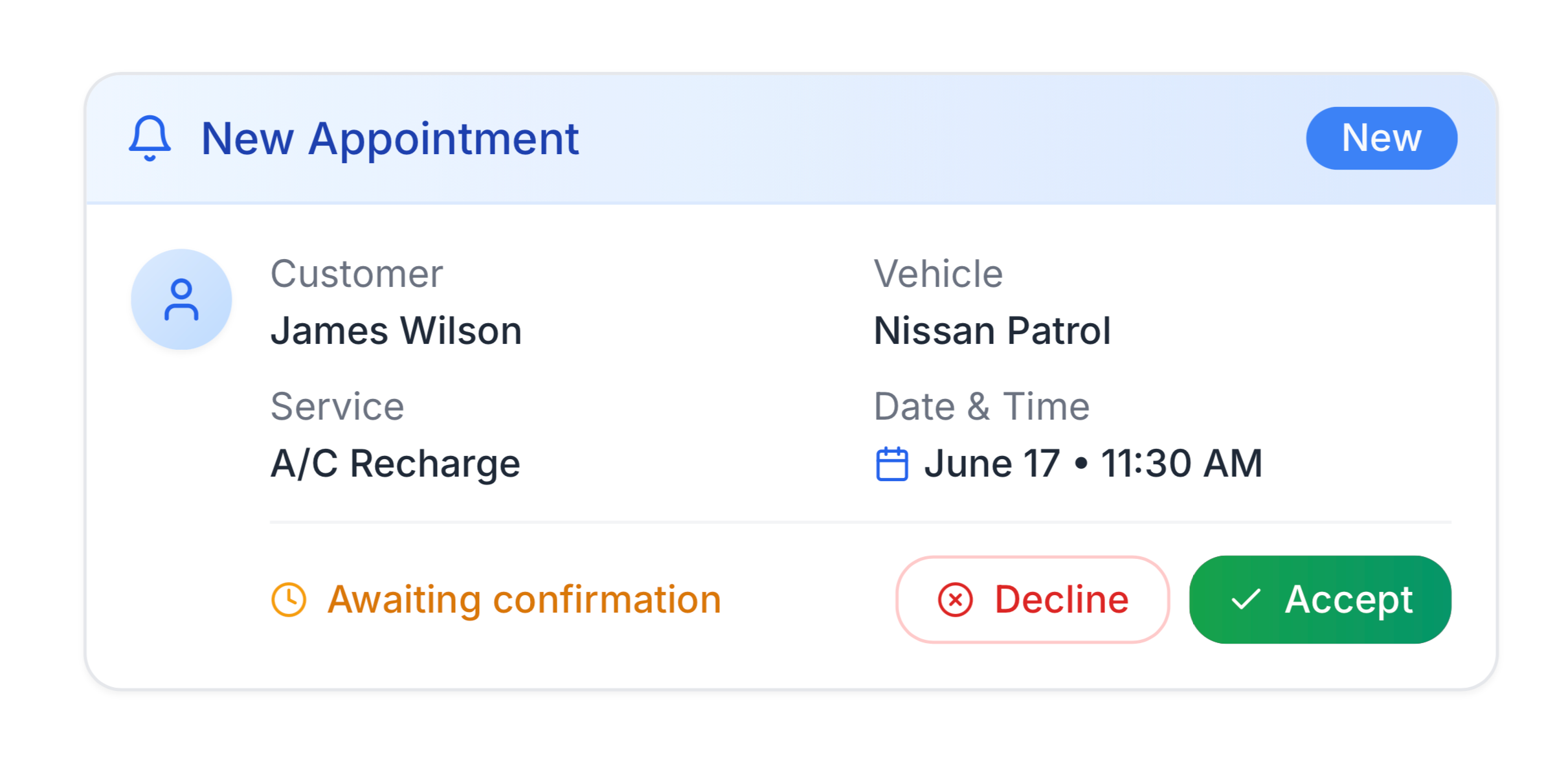Decline the appointment request

pos(1033,599)
